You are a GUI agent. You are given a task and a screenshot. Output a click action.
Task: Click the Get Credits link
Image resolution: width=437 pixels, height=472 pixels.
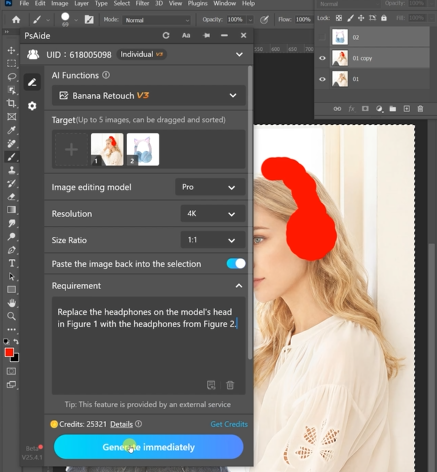pos(229,424)
